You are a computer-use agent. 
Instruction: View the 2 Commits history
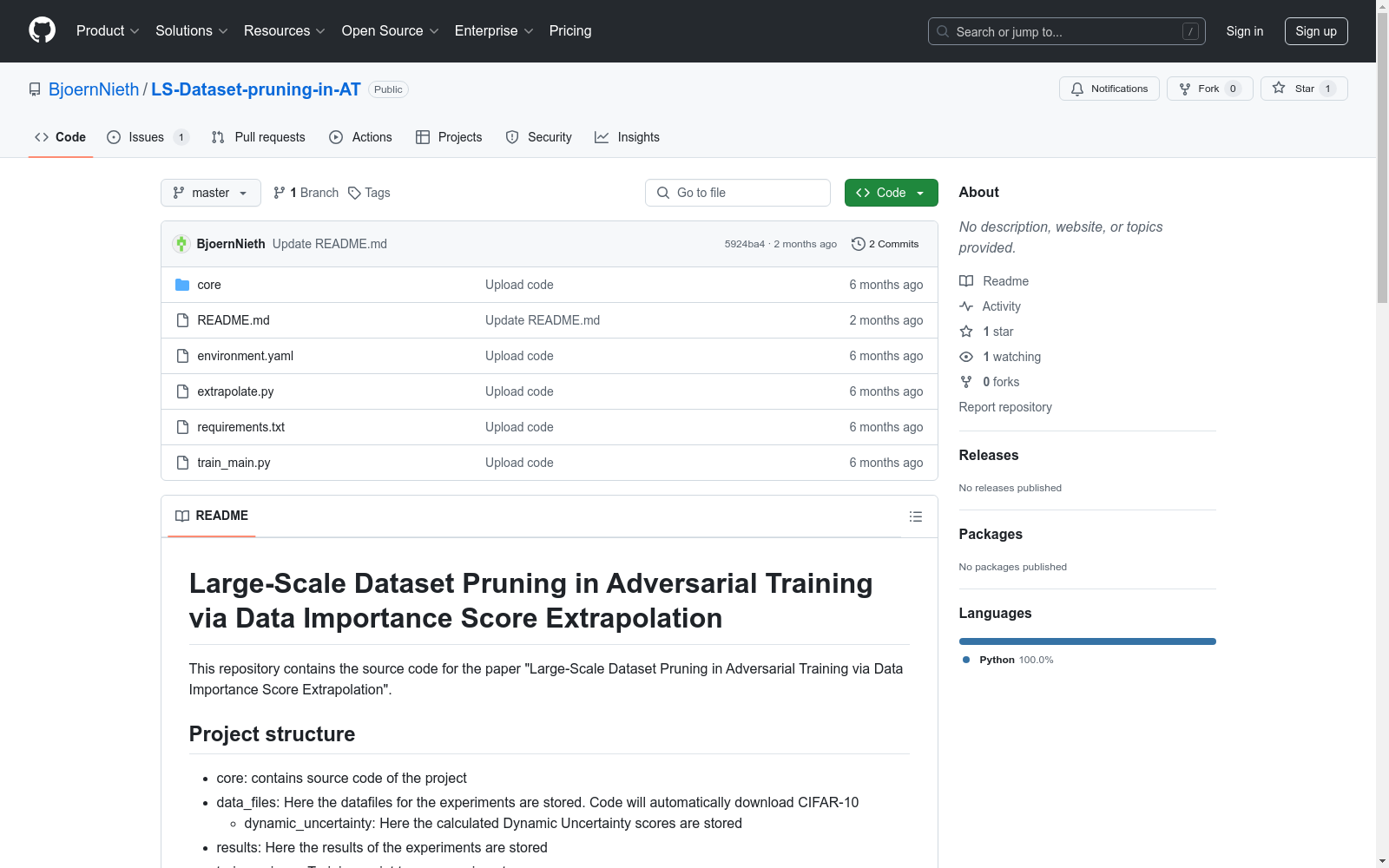click(x=885, y=244)
